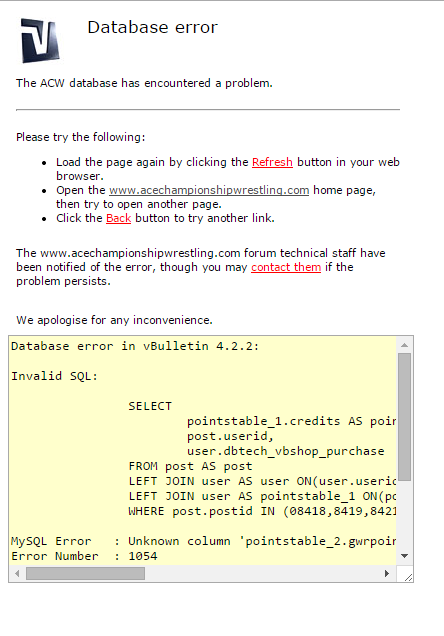This screenshot has width=444, height=636.
Task: Click the 'user.dbtech_vbshop_purchase' line
Action: tap(285, 451)
